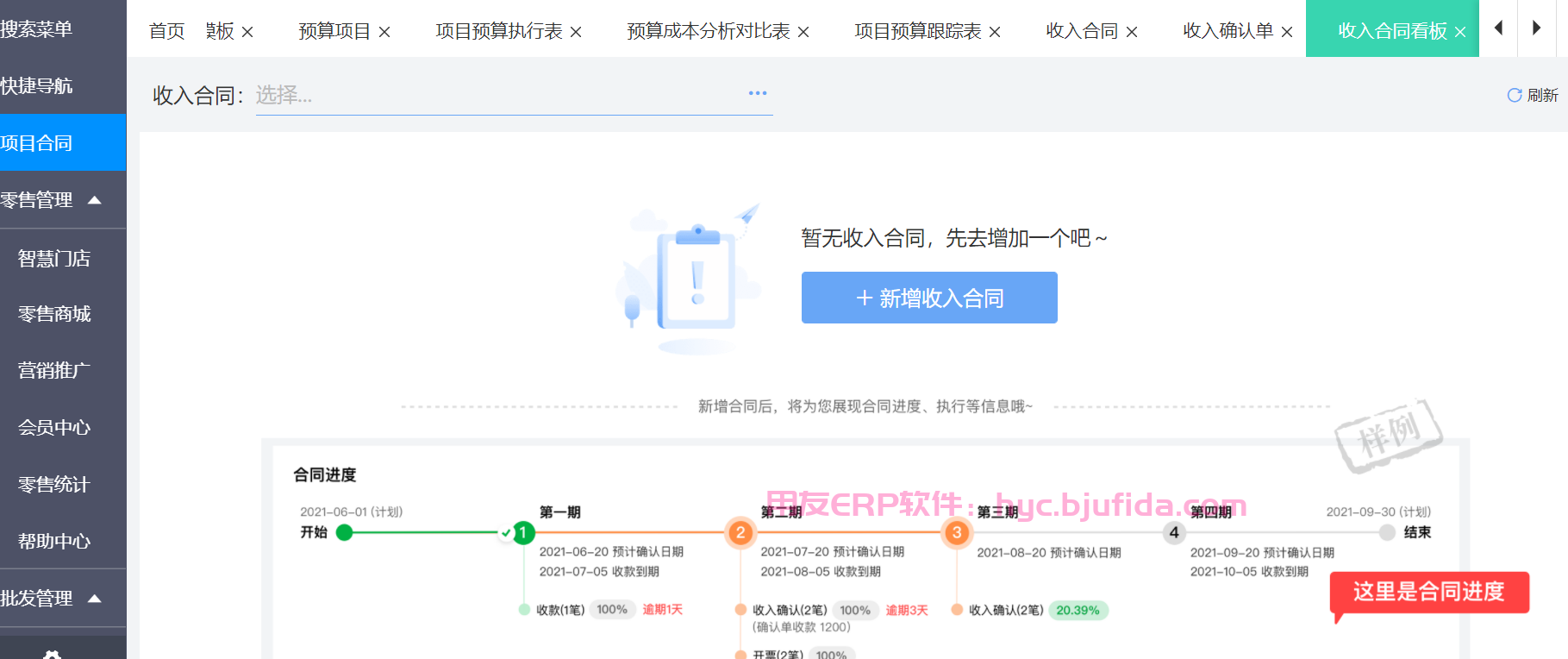This screenshot has width=1568, height=659.
Task: Switch to the 收入确认单 tab
Action: [x=1228, y=31]
